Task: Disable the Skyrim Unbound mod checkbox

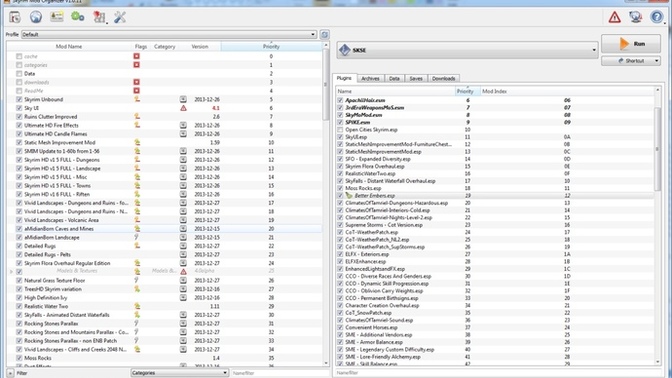Action: 19,99
